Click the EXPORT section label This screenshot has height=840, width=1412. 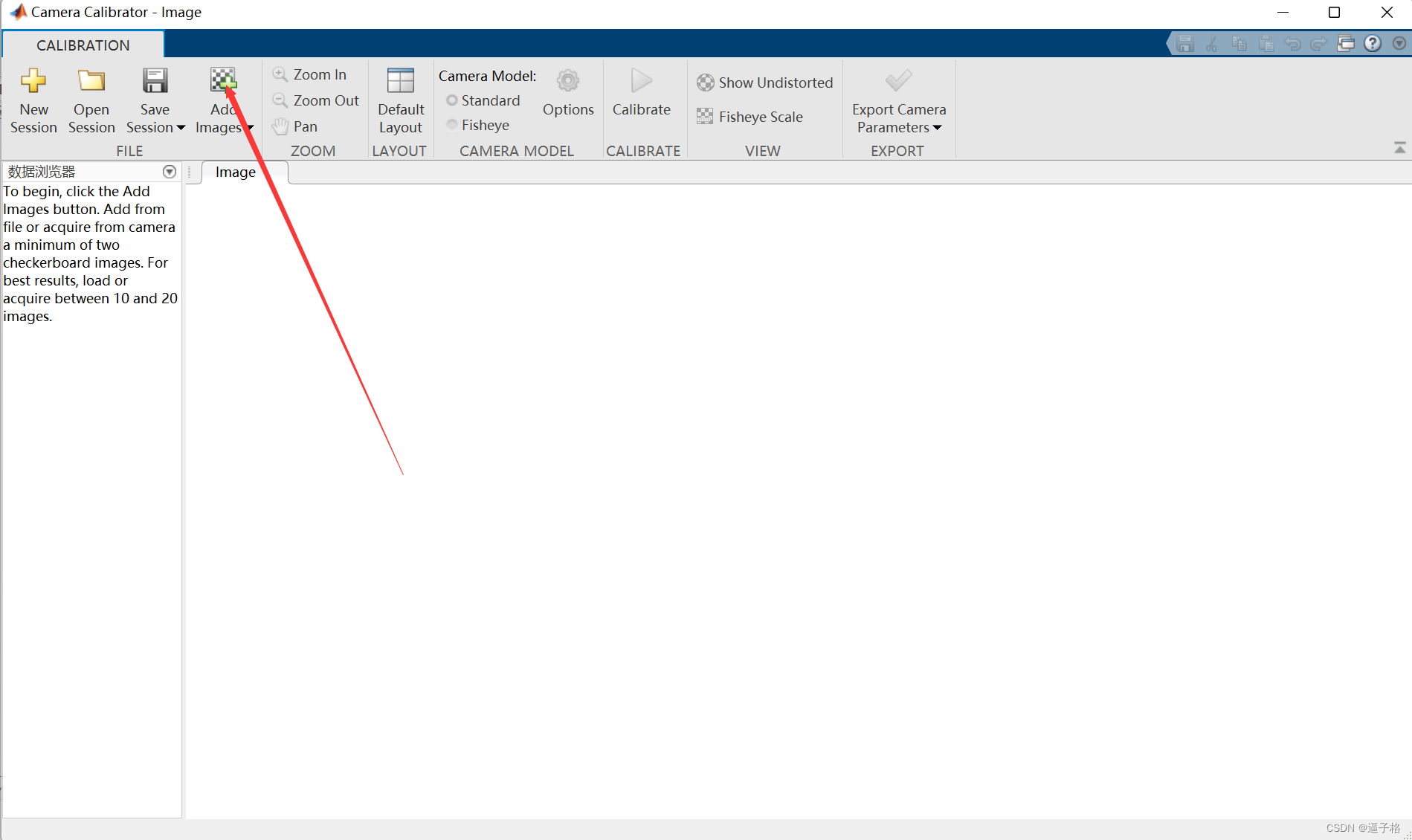coord(897,151)
